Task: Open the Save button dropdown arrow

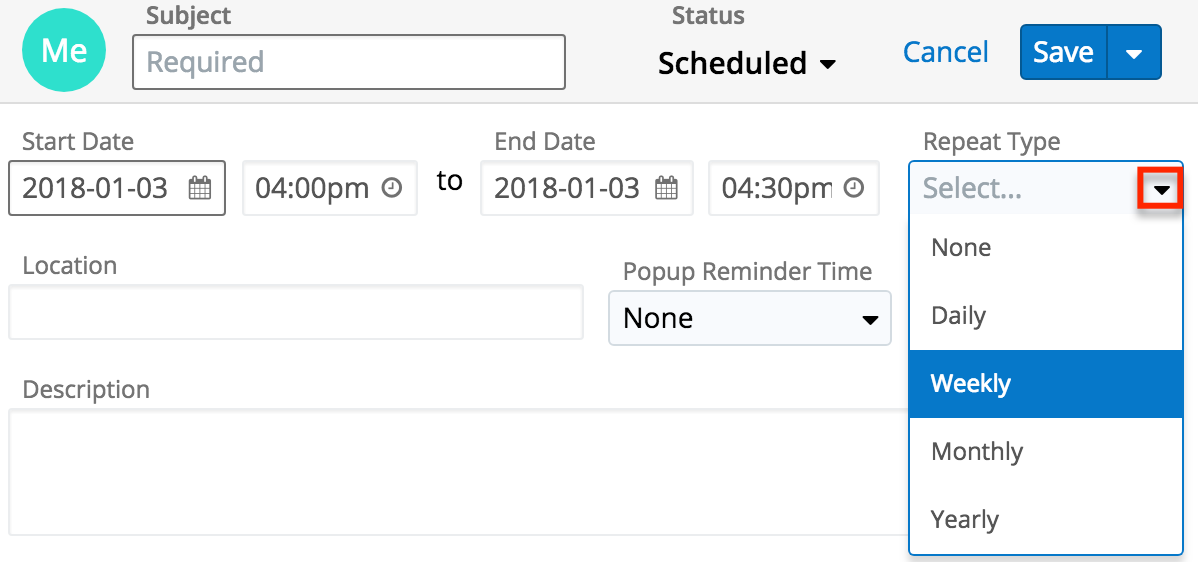Action: tap(1134, 53)
